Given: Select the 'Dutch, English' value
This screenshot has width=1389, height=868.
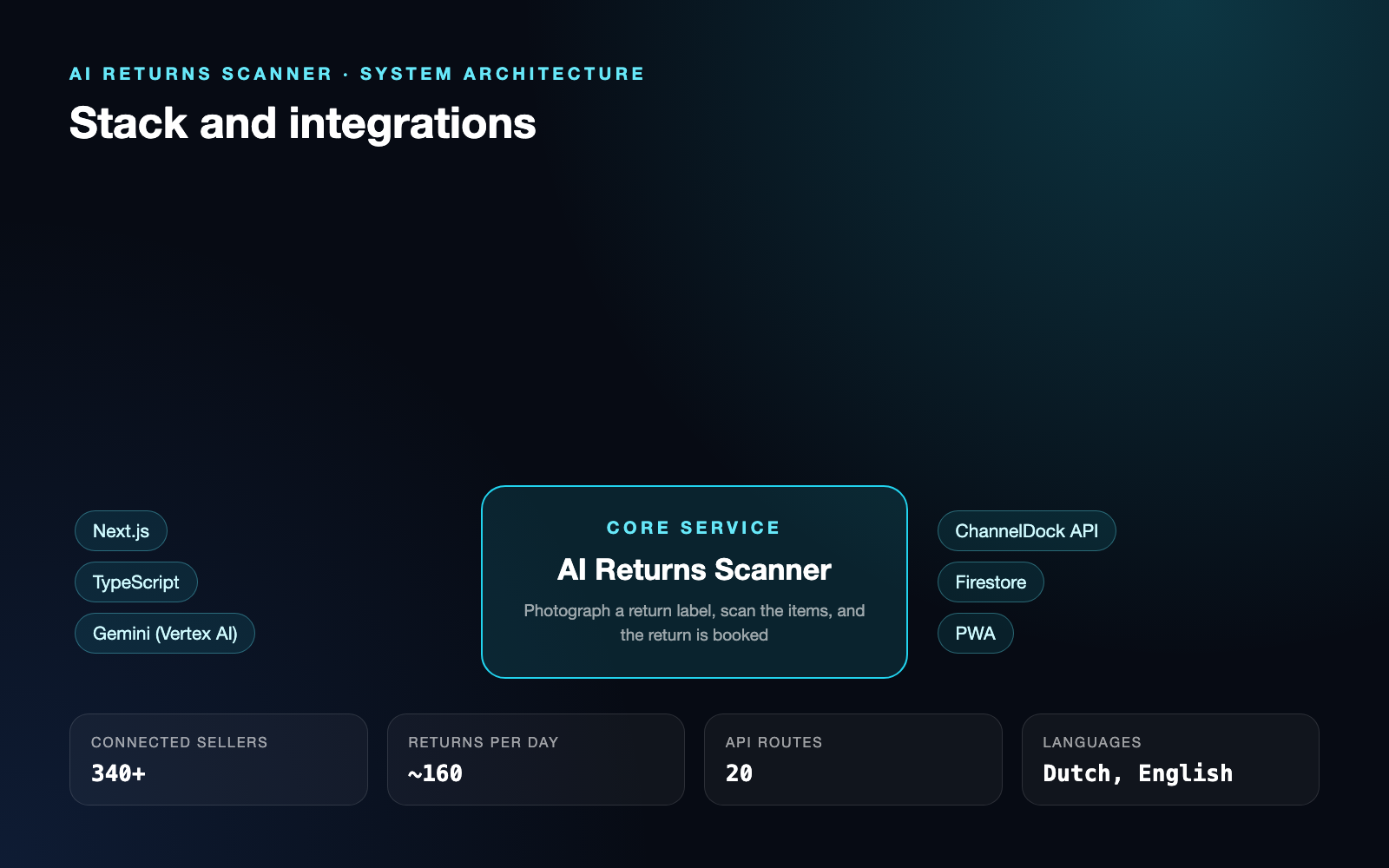Looking at the screenshot, I should pyautogui.click(x=1138, y=773).
